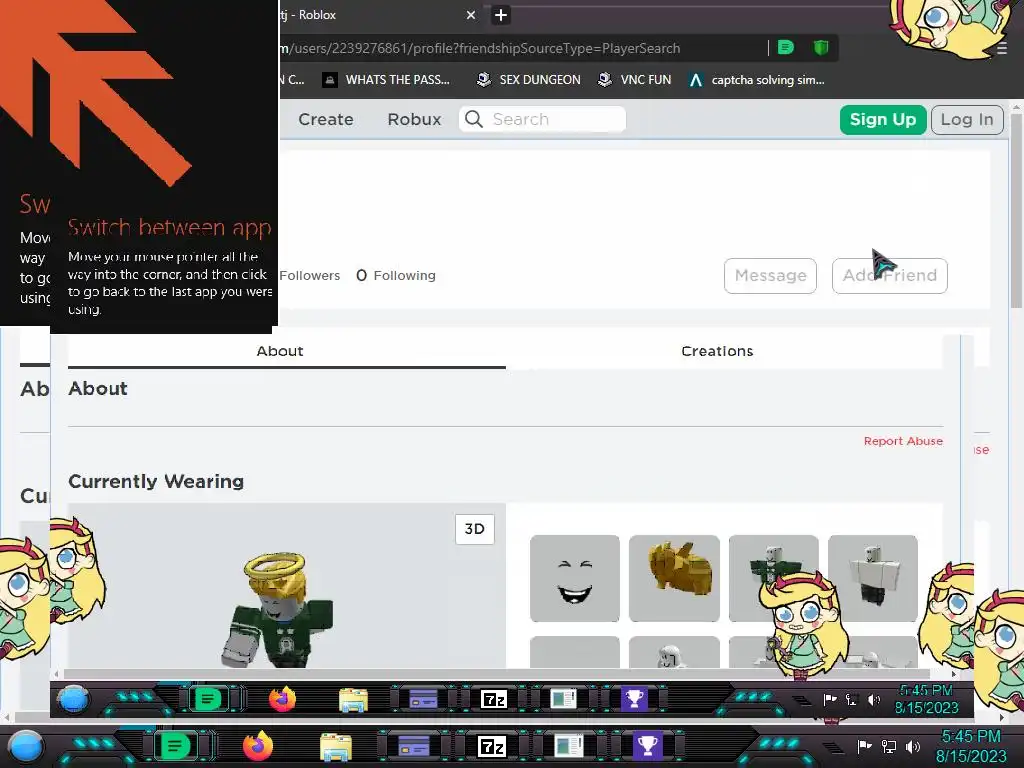Select the laughing face item thumbnail
This screenshot has width=1024, height=768.
click(575, 579)
